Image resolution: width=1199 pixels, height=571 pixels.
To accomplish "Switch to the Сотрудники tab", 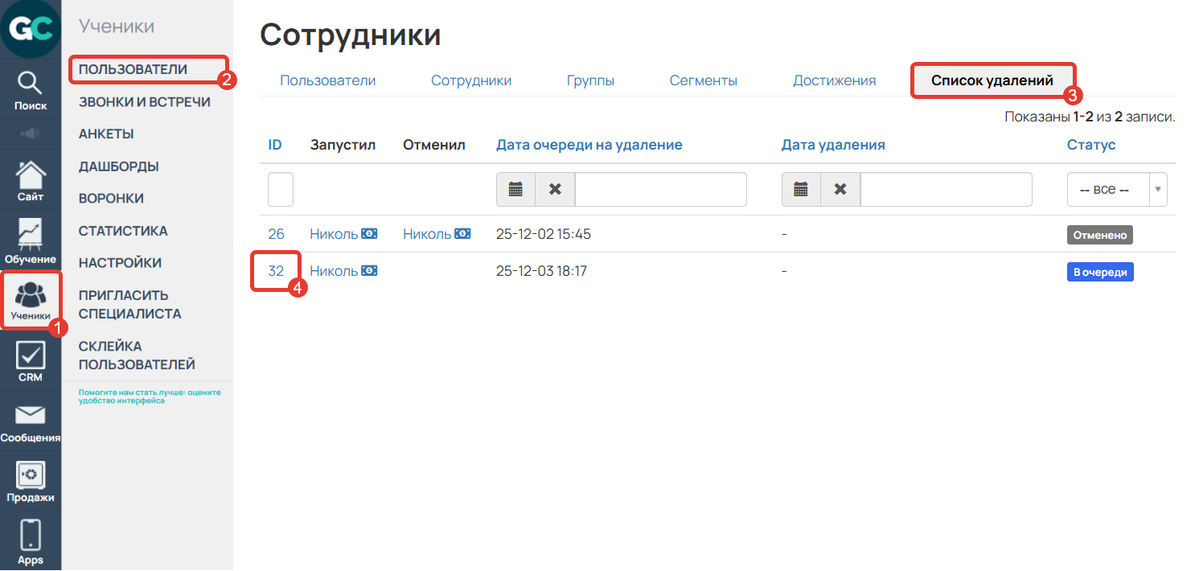I will [471, 80].
